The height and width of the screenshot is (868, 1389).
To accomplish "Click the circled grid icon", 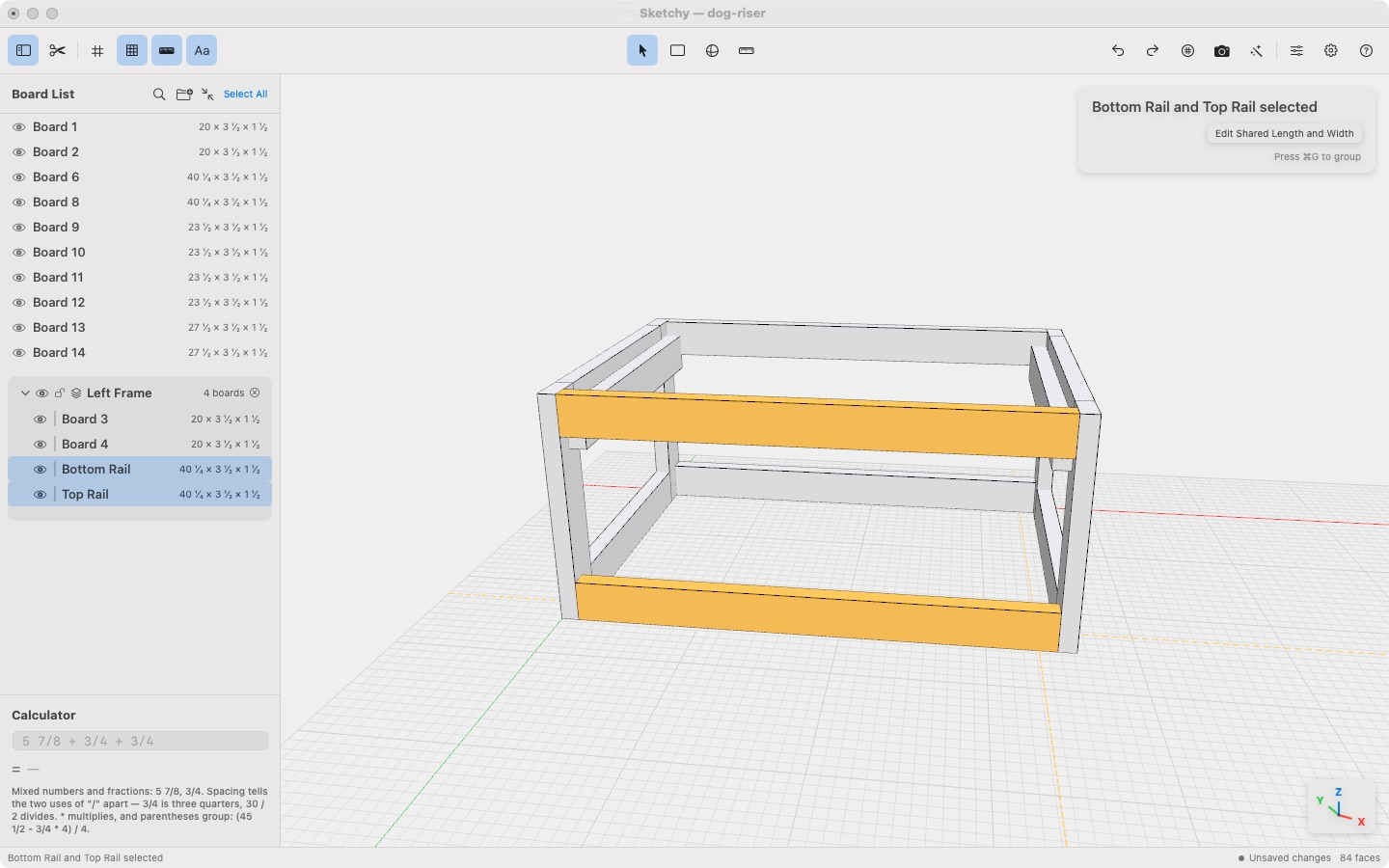I will [1187, 50].
